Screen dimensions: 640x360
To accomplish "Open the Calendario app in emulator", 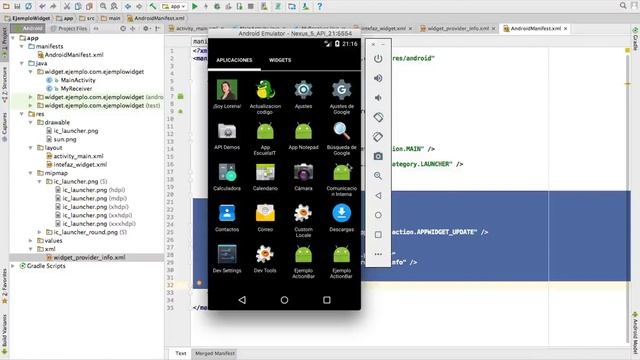I will (265, 177).
